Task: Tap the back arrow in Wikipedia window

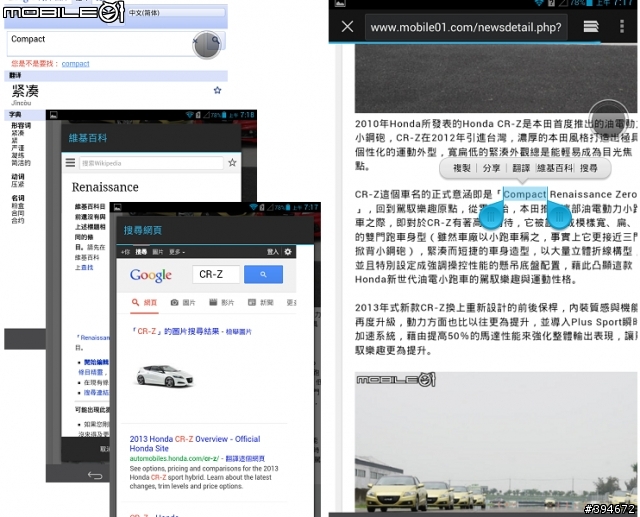Action: point(95,475)
